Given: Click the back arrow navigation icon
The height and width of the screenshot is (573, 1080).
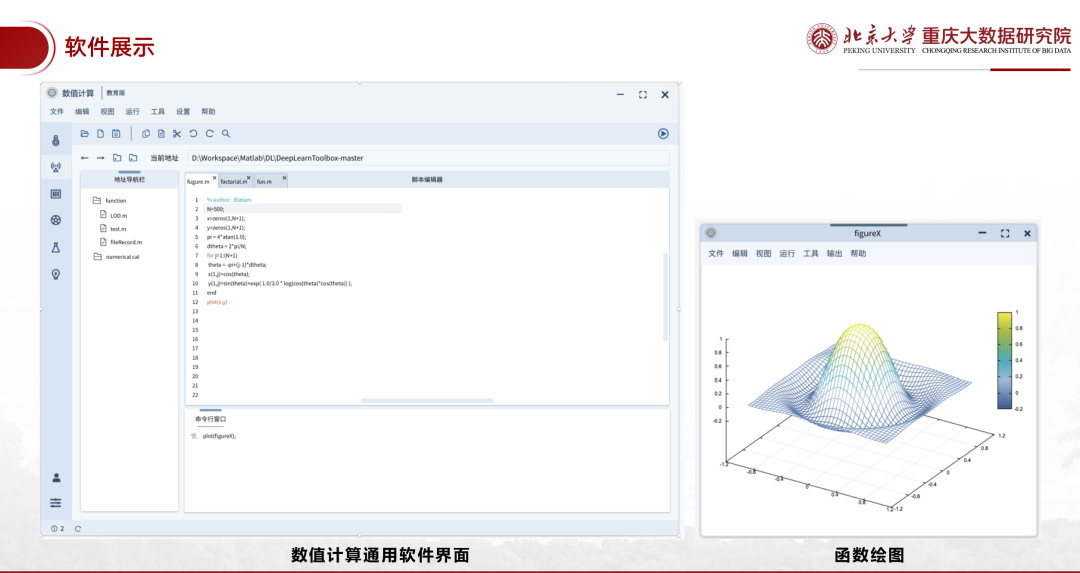Looking at the screenshot, I should 85,158.
